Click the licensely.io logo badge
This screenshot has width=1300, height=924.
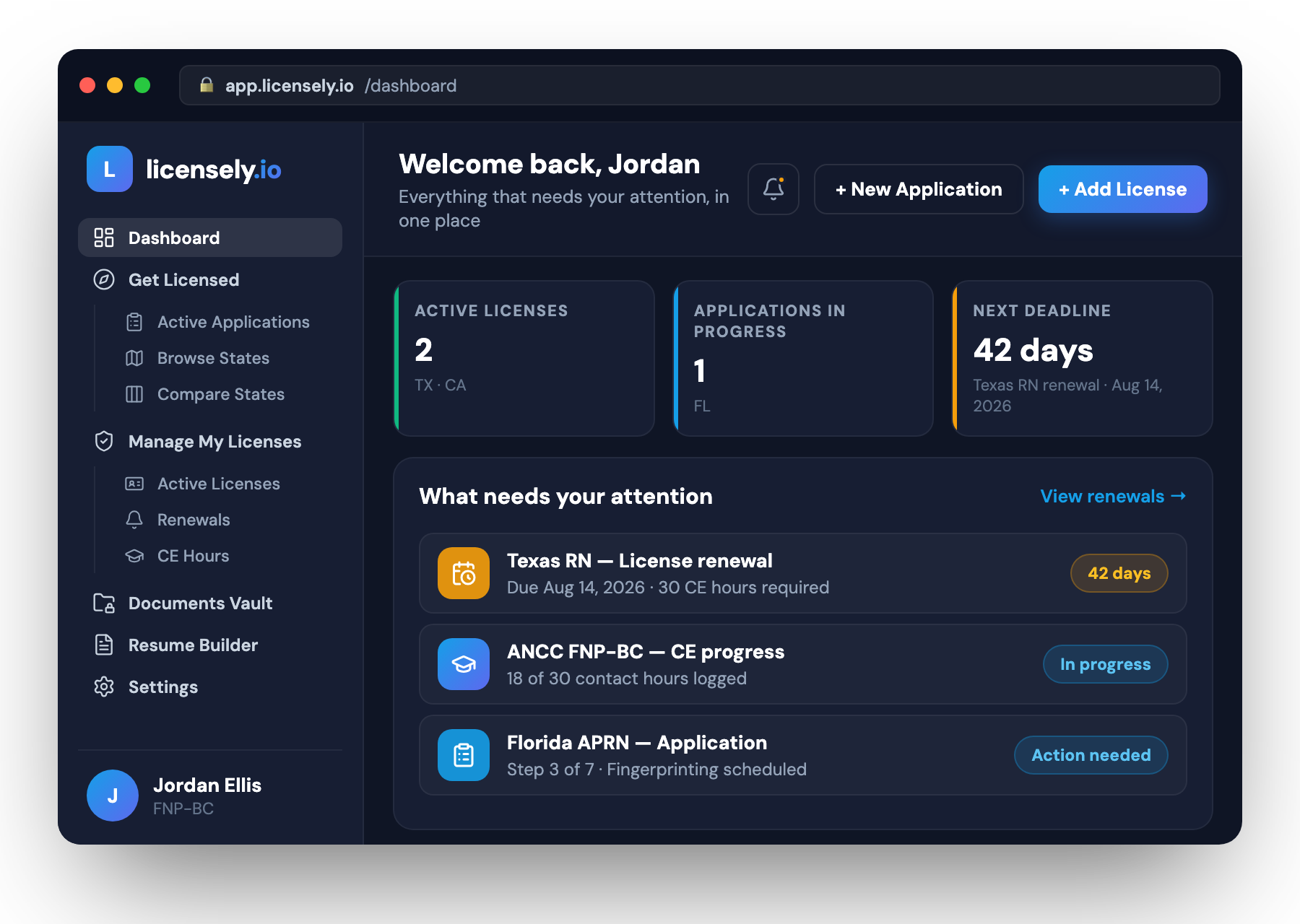click(x=109, y=169)
